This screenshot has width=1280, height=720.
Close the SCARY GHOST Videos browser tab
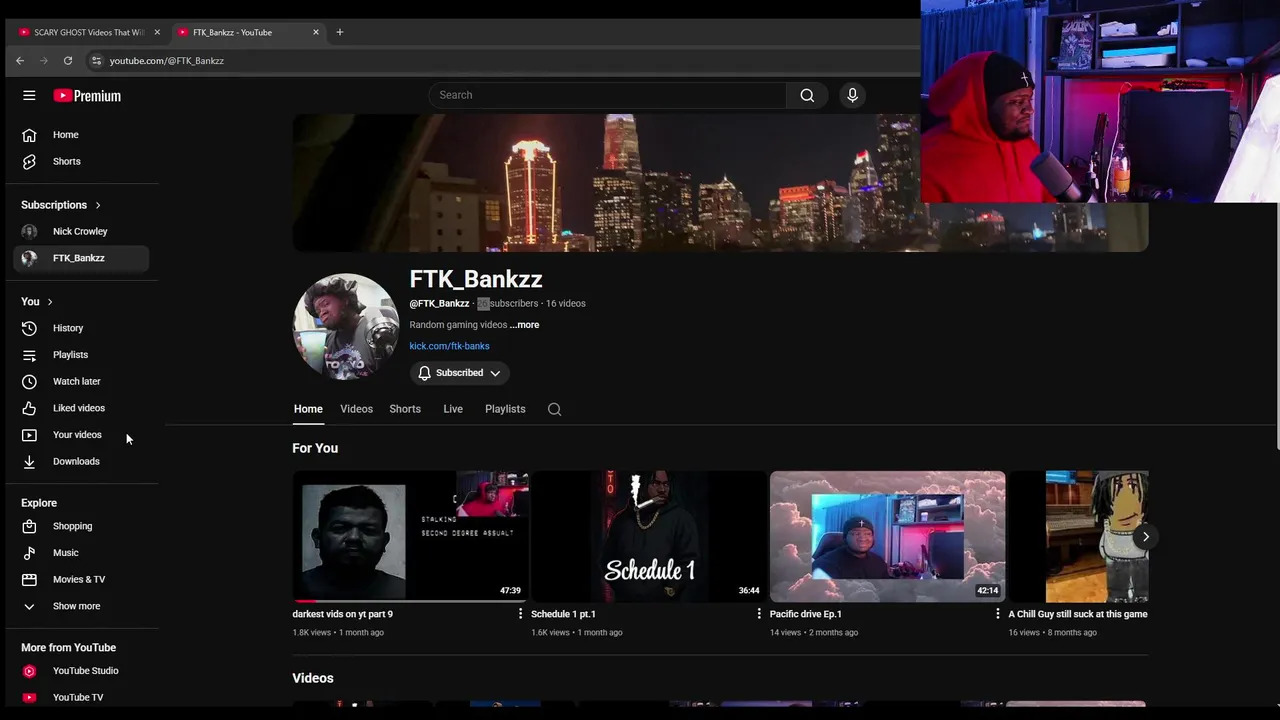(x=157, y=32)
